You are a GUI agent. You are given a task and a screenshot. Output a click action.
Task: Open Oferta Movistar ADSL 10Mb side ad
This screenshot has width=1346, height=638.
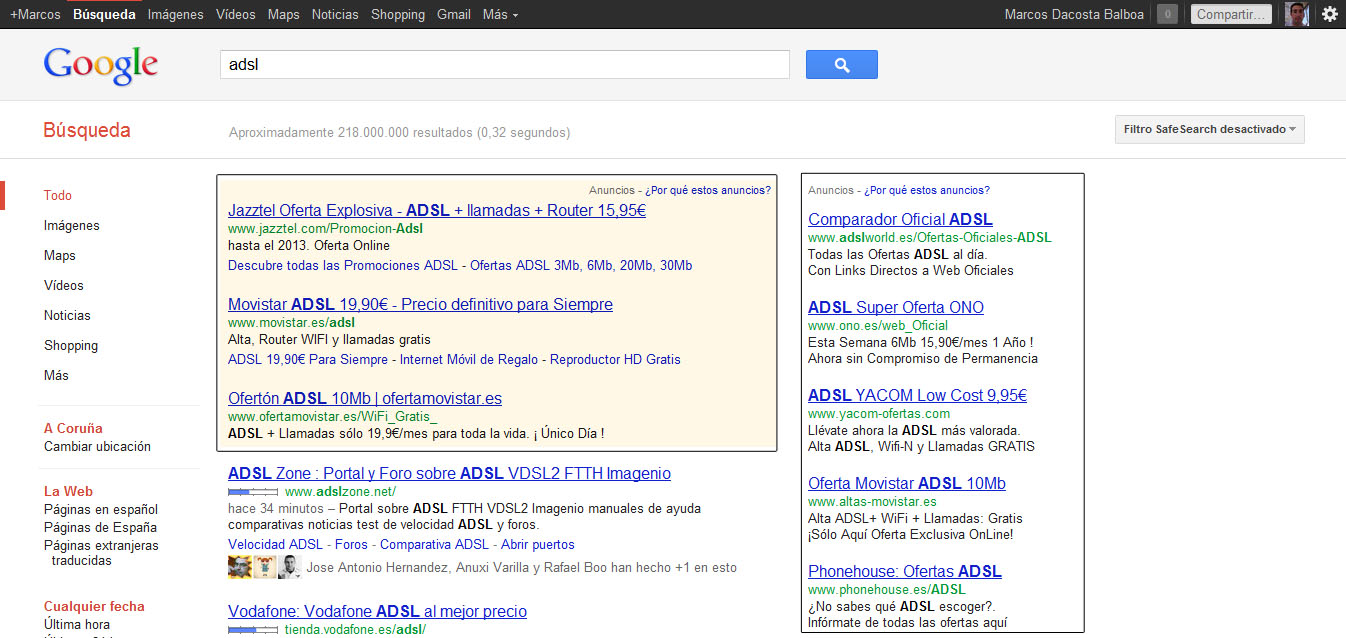[907, 483]
